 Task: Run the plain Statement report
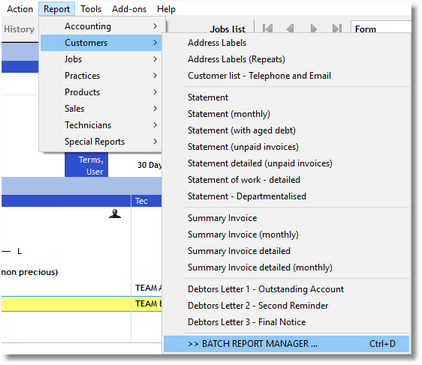pyautogui.click(x=286, y=98)
